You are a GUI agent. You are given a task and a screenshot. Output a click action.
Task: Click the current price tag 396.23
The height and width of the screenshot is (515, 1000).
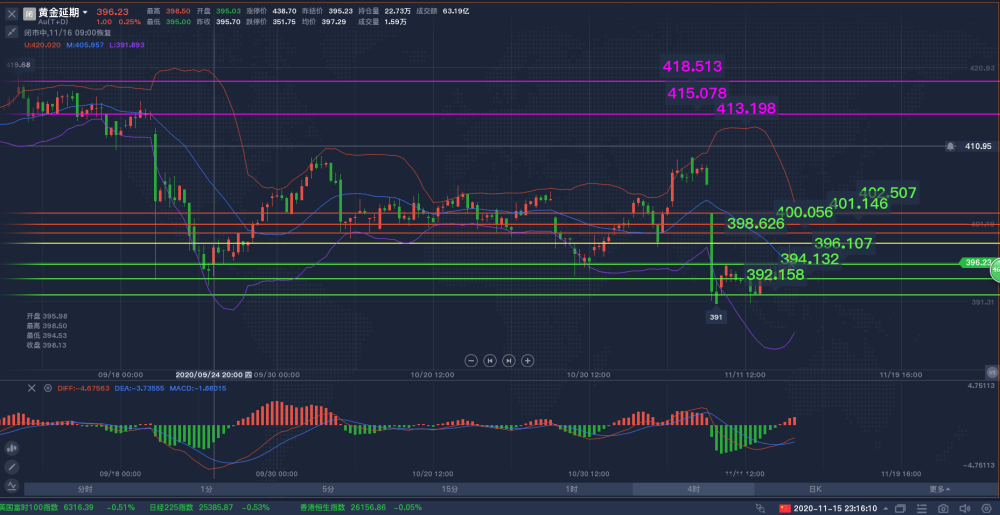click(x=979, y=263)
